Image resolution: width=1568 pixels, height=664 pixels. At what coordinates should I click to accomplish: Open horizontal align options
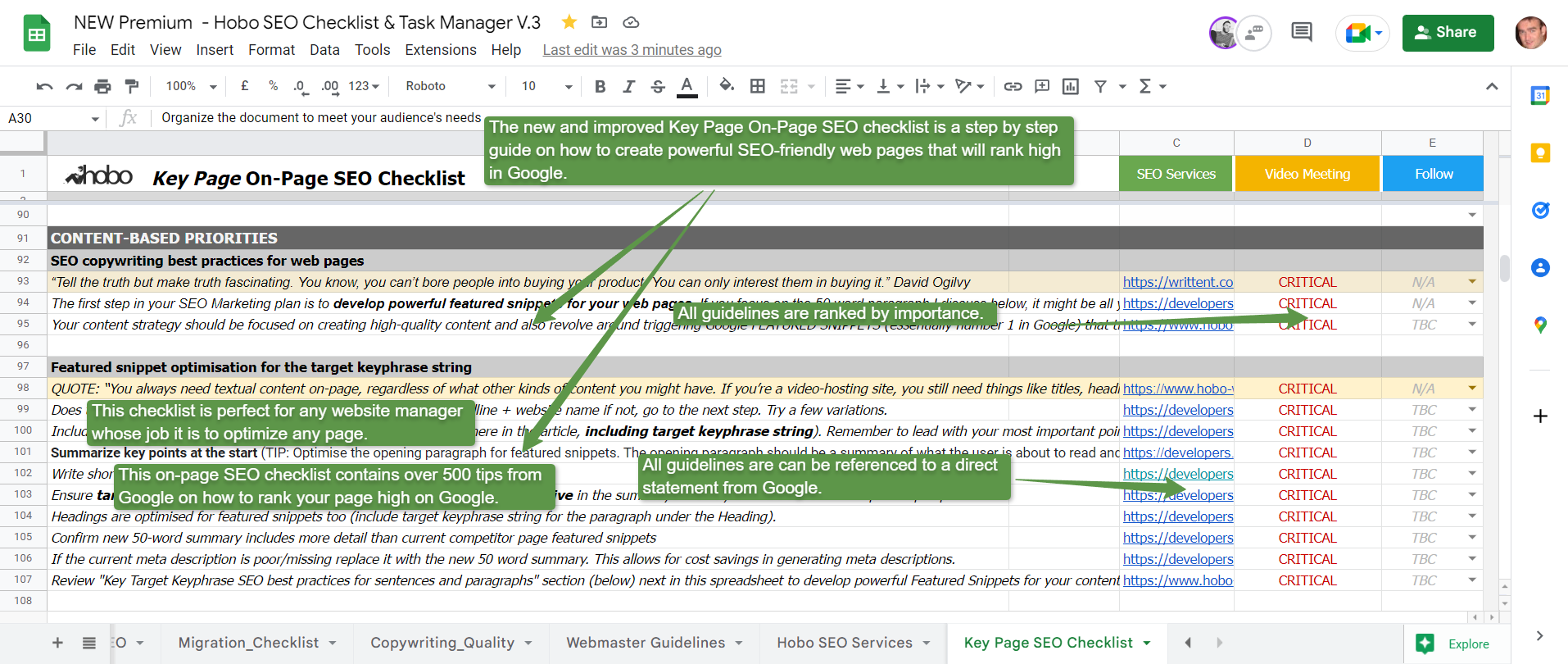[x=849, y=86]
